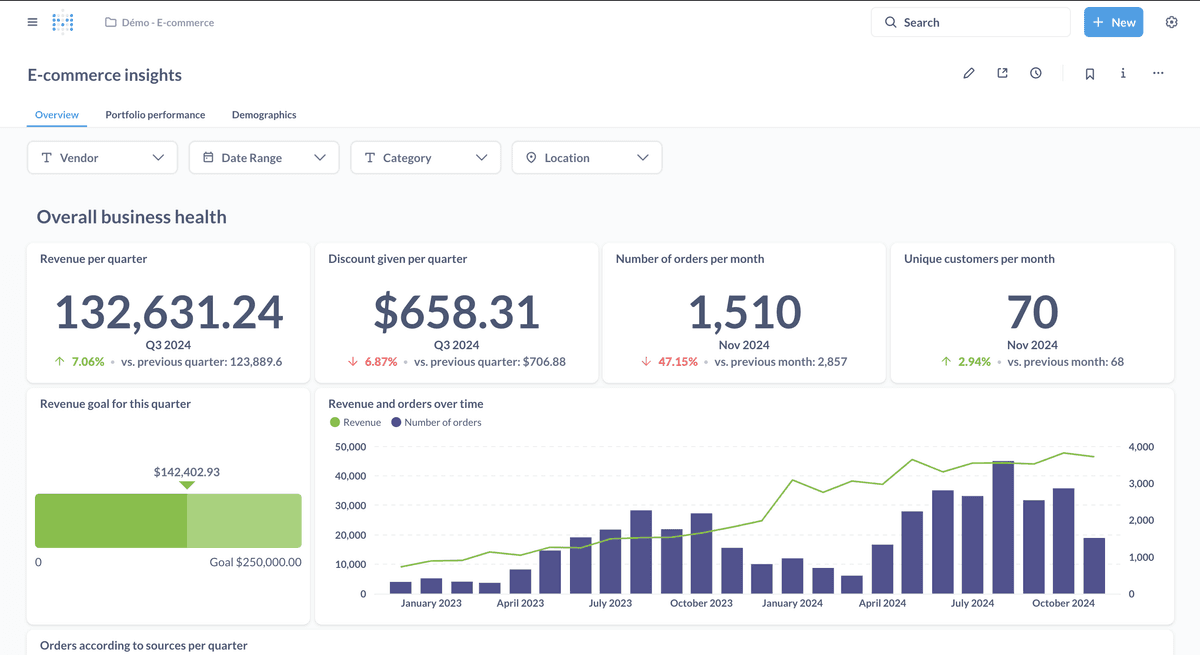Click the purple Number of orders legend dot
Screen dimensions: 1200x655
coord(396,423)
